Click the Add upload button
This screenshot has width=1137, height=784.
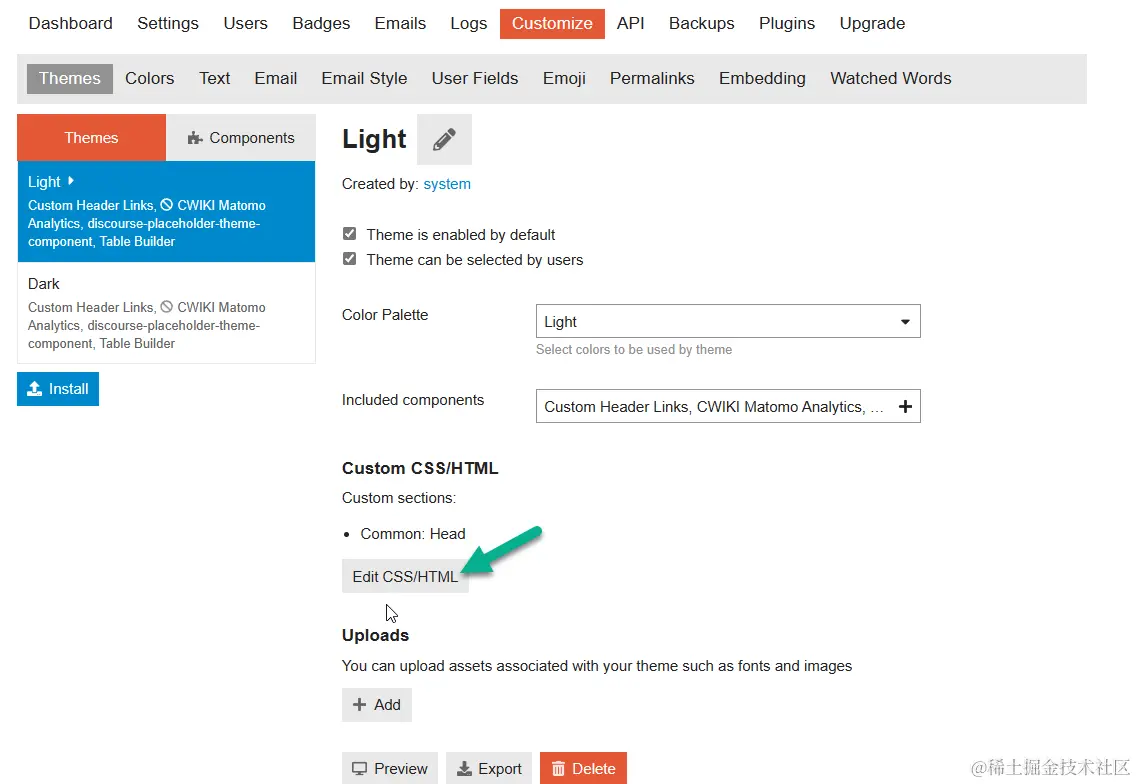click(x=376, y=705)
